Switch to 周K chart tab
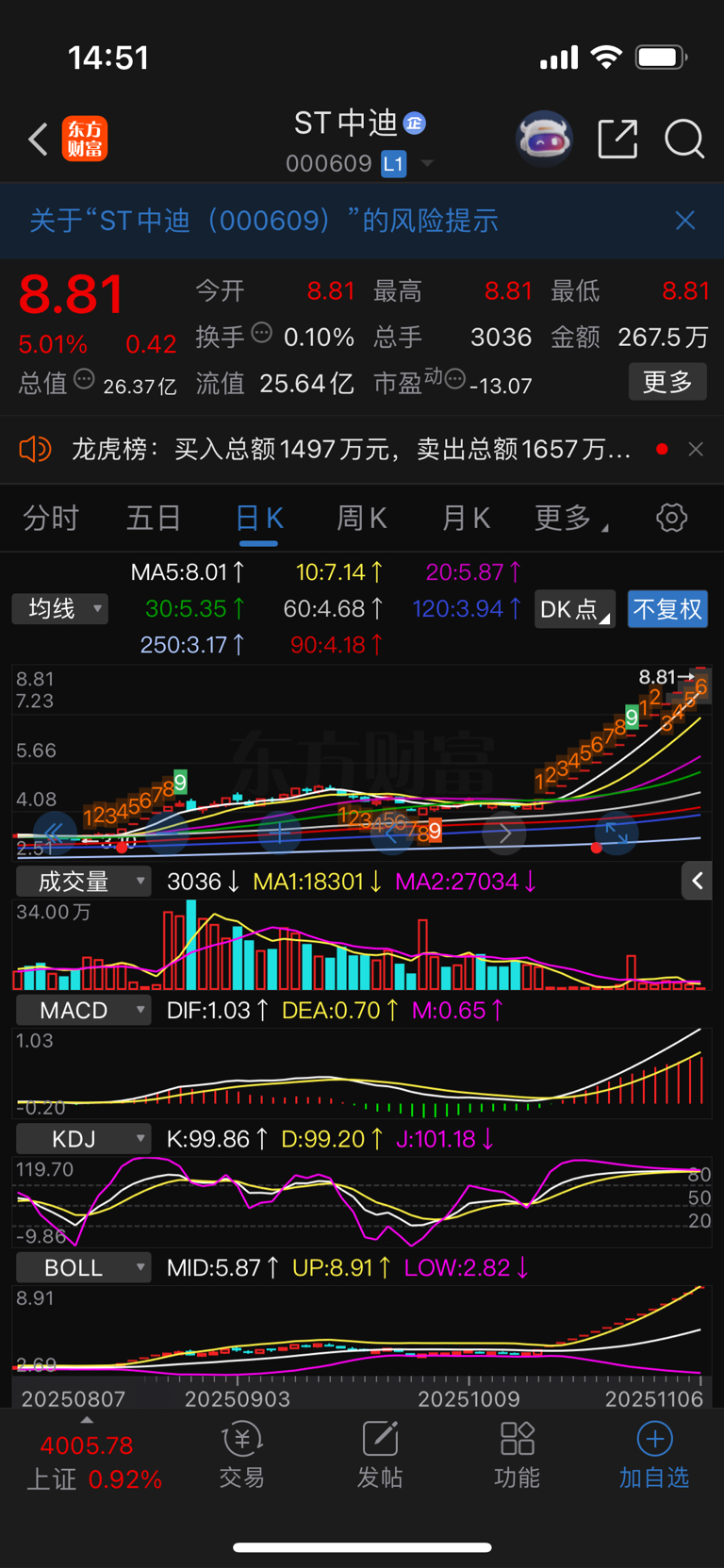The height and width of the screenshot is (1568, 724). (x=361, y=518)
